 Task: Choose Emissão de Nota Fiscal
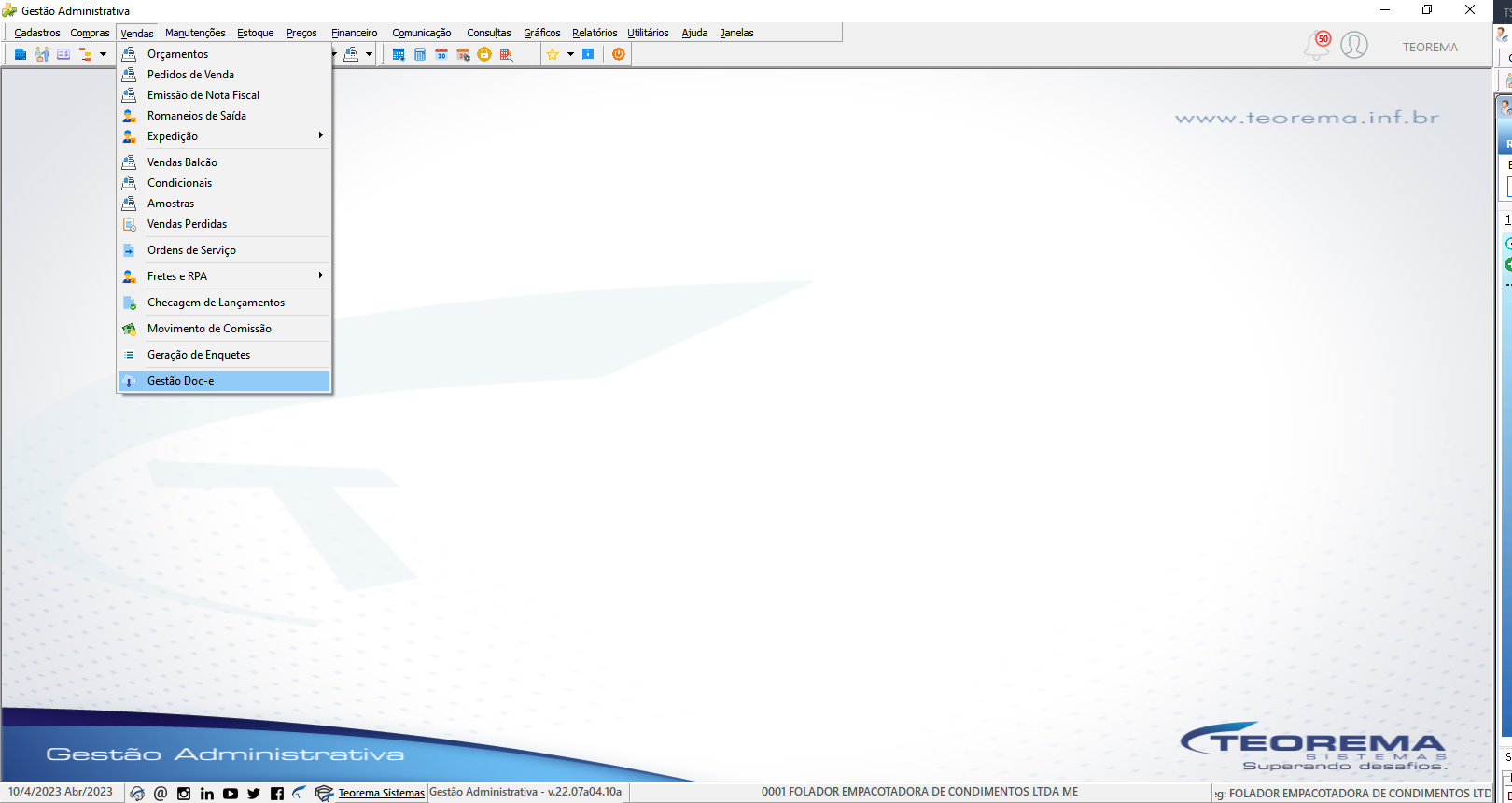point(224,95)
